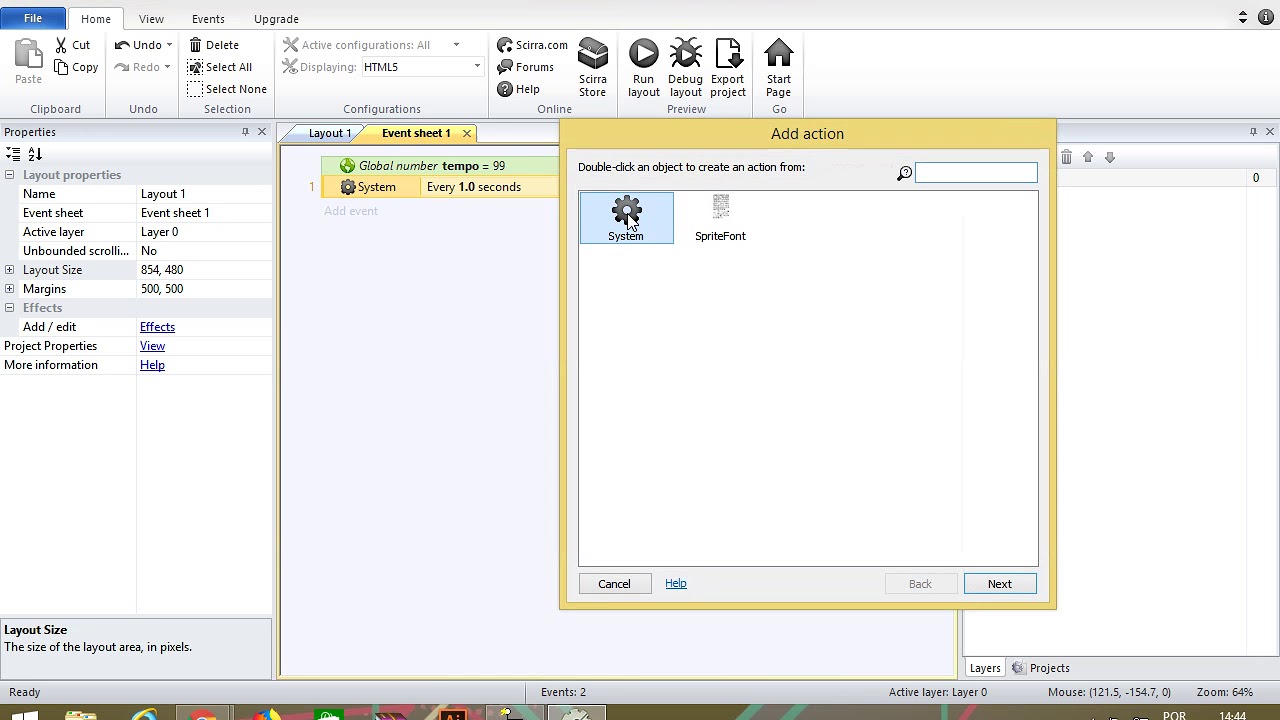Click trash icon in Layers panel
This screenshot has width=1280, height=720.
[x=1066, y=157]
